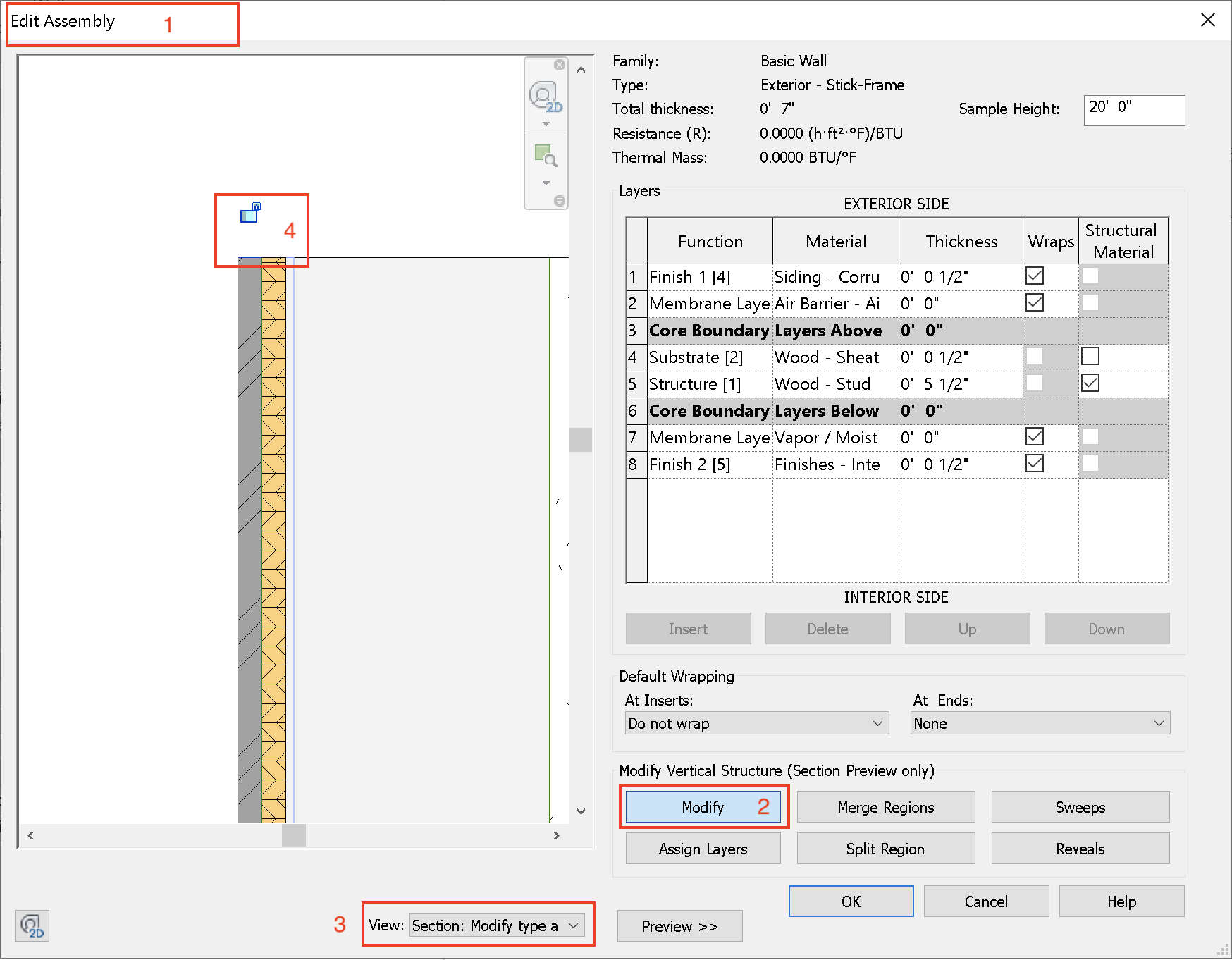Click the thickness cell of Structure [1]

(961, 384)
